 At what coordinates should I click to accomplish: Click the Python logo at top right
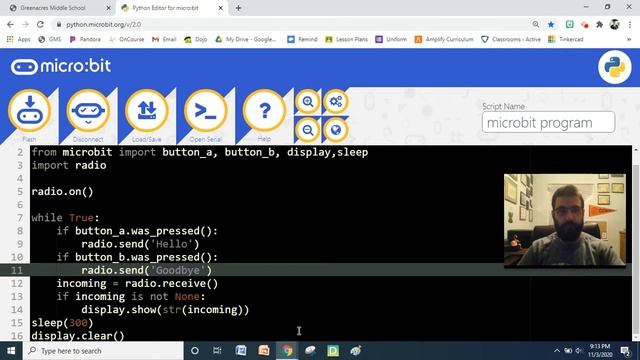[615, 67]
